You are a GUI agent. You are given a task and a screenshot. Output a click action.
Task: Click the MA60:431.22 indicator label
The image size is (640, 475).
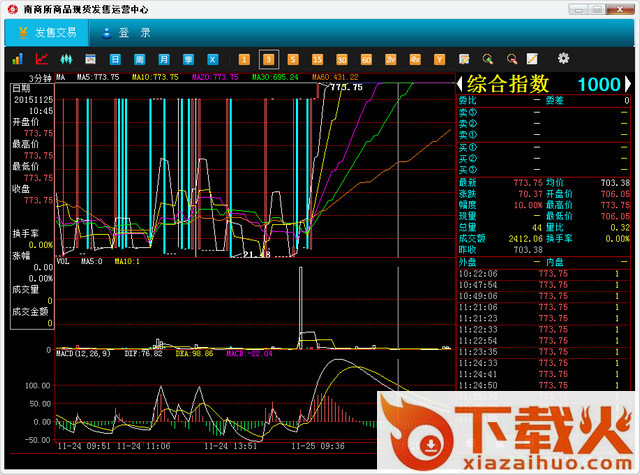point(335,77)
